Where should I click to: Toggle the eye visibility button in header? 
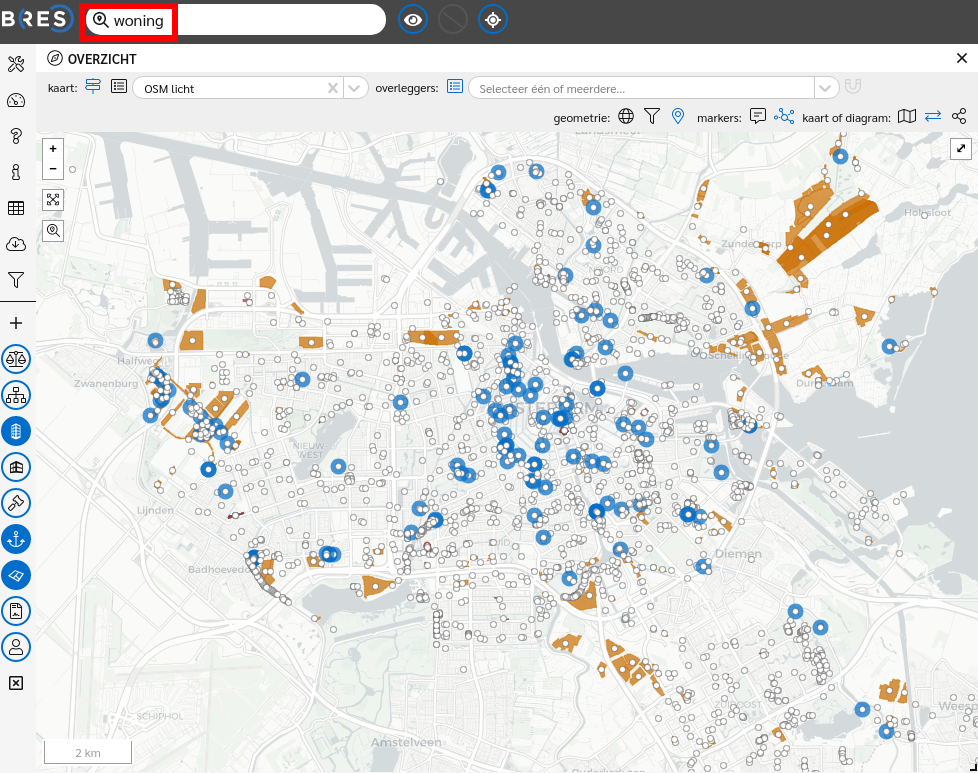pyautogui.click(x=413, y=19)
